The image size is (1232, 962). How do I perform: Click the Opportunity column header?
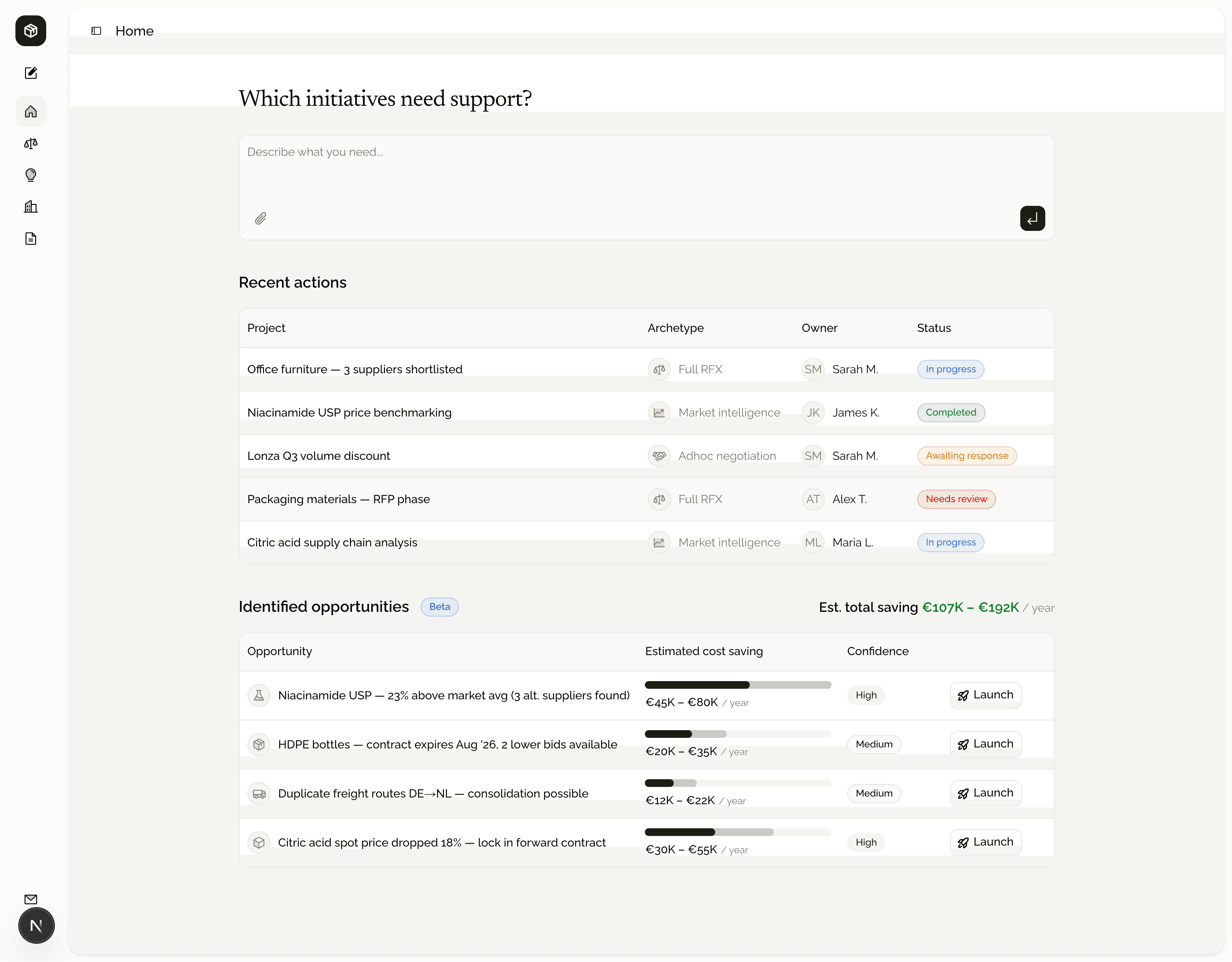point(279,651)
